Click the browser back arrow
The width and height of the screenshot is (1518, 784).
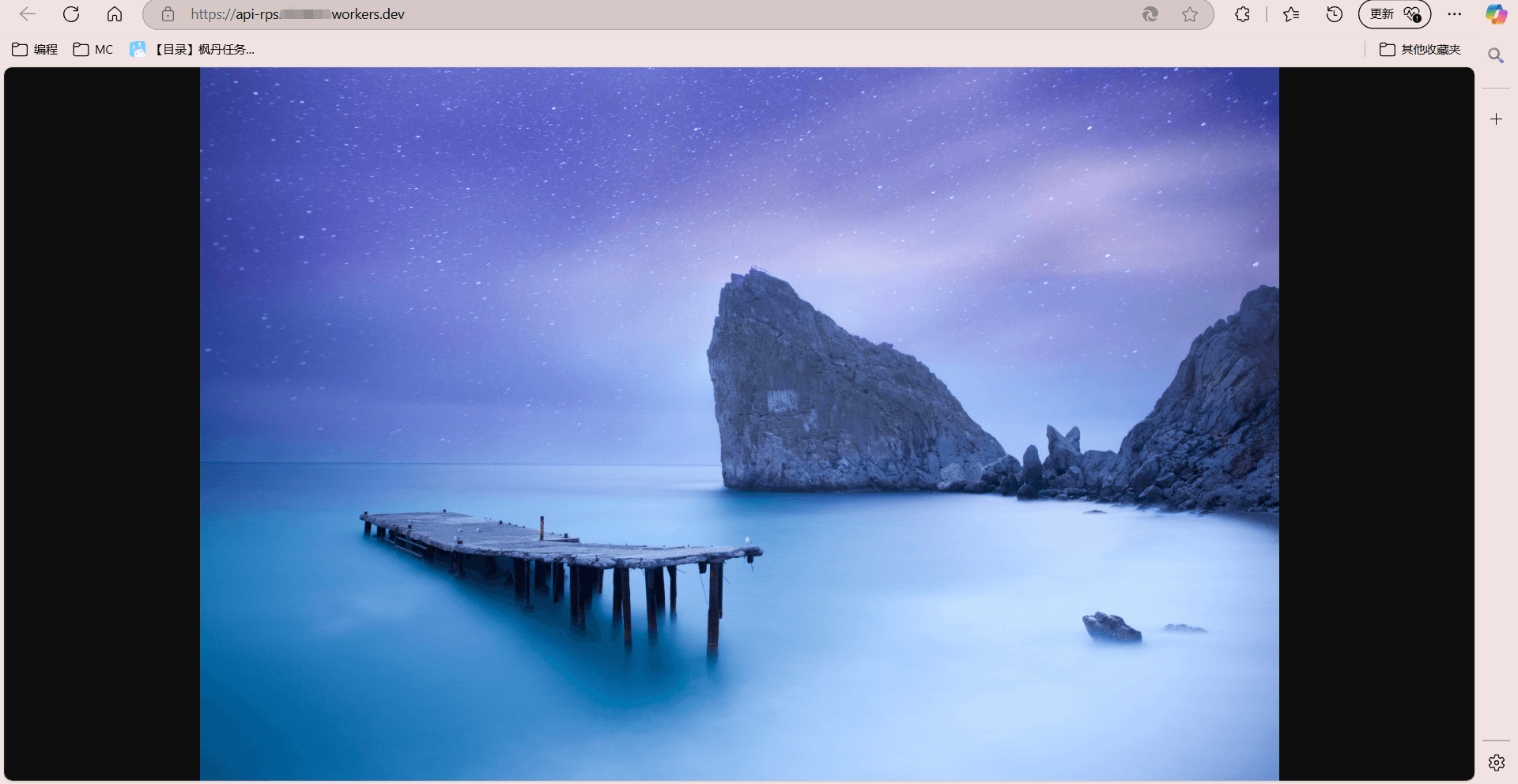tap(28, 14)
